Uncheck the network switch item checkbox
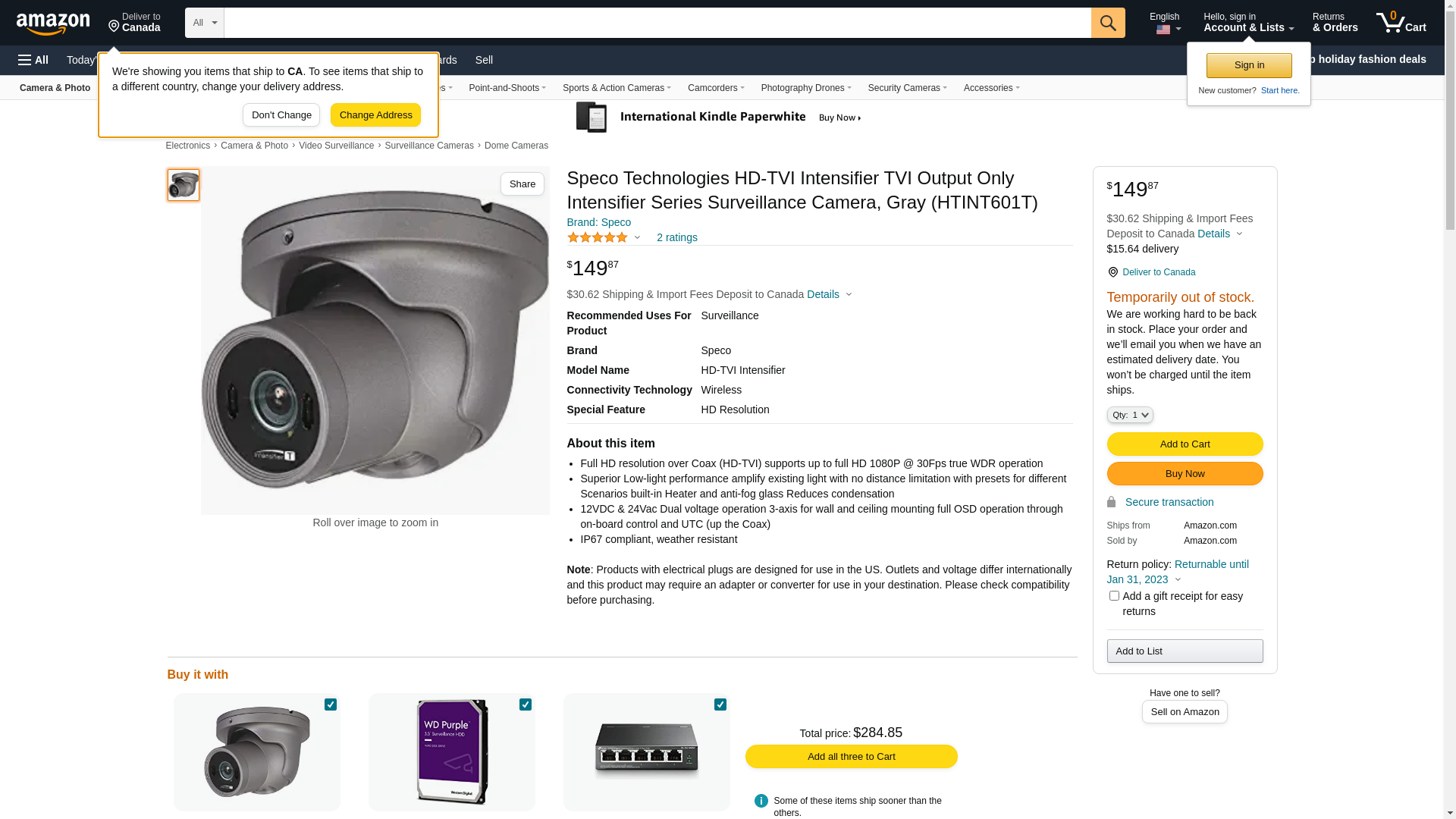Viewport: 1456px width, 819px height. click(720, 704)
